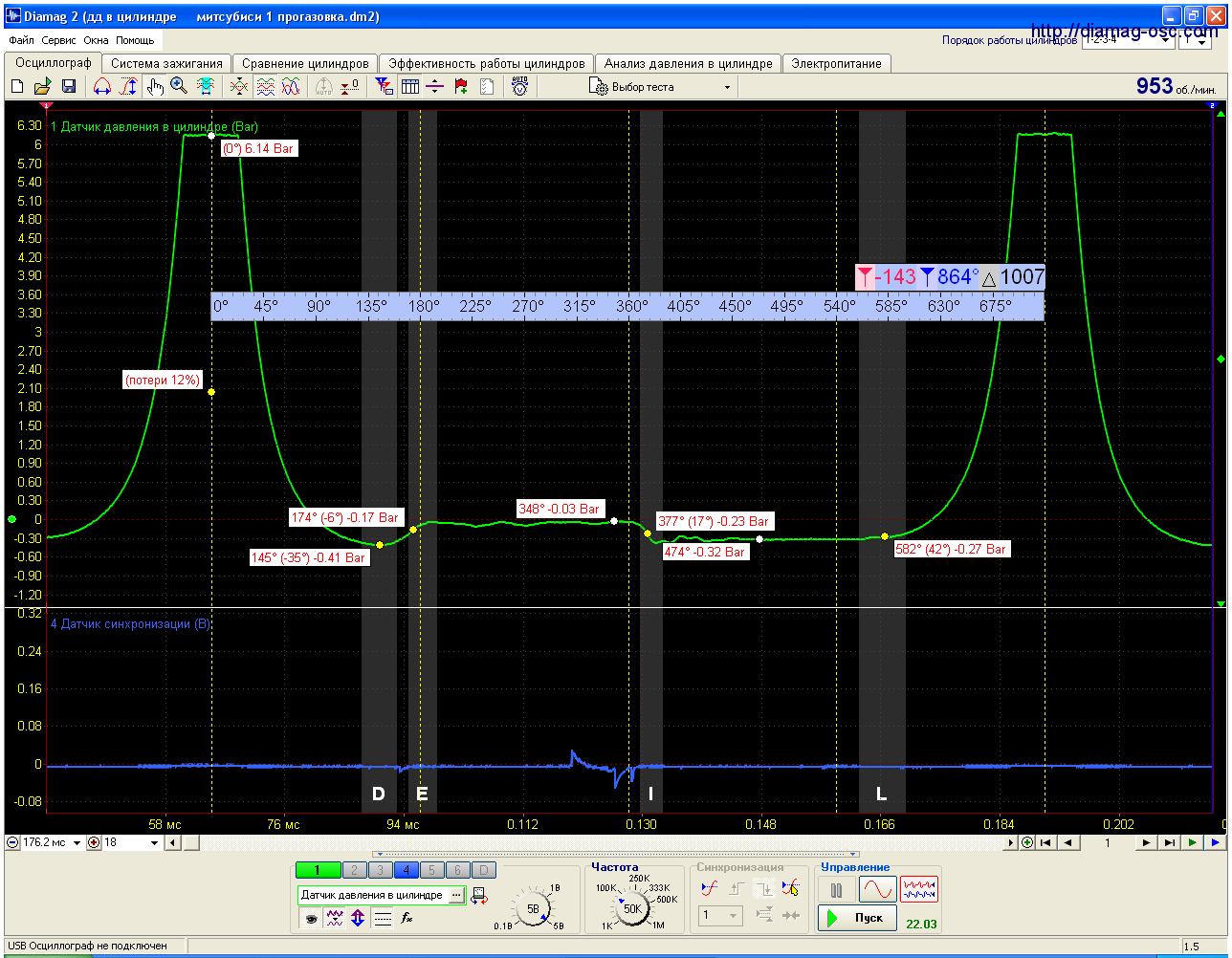Toggle channel 1 green button
The width and height of the screenshot is (1232, 958).
(x=318, y=870)
